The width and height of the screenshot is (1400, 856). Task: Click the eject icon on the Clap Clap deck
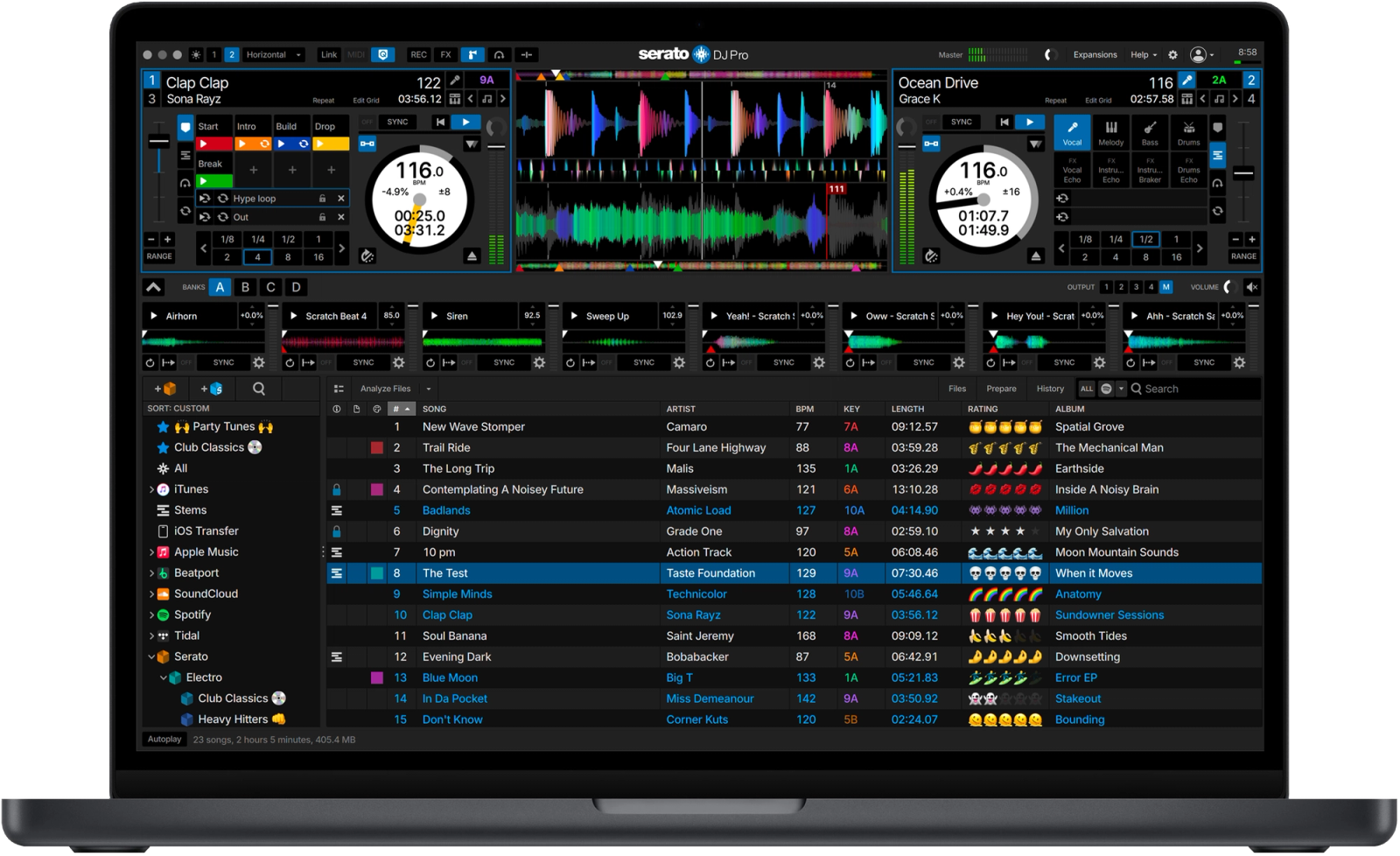point(472,256)
